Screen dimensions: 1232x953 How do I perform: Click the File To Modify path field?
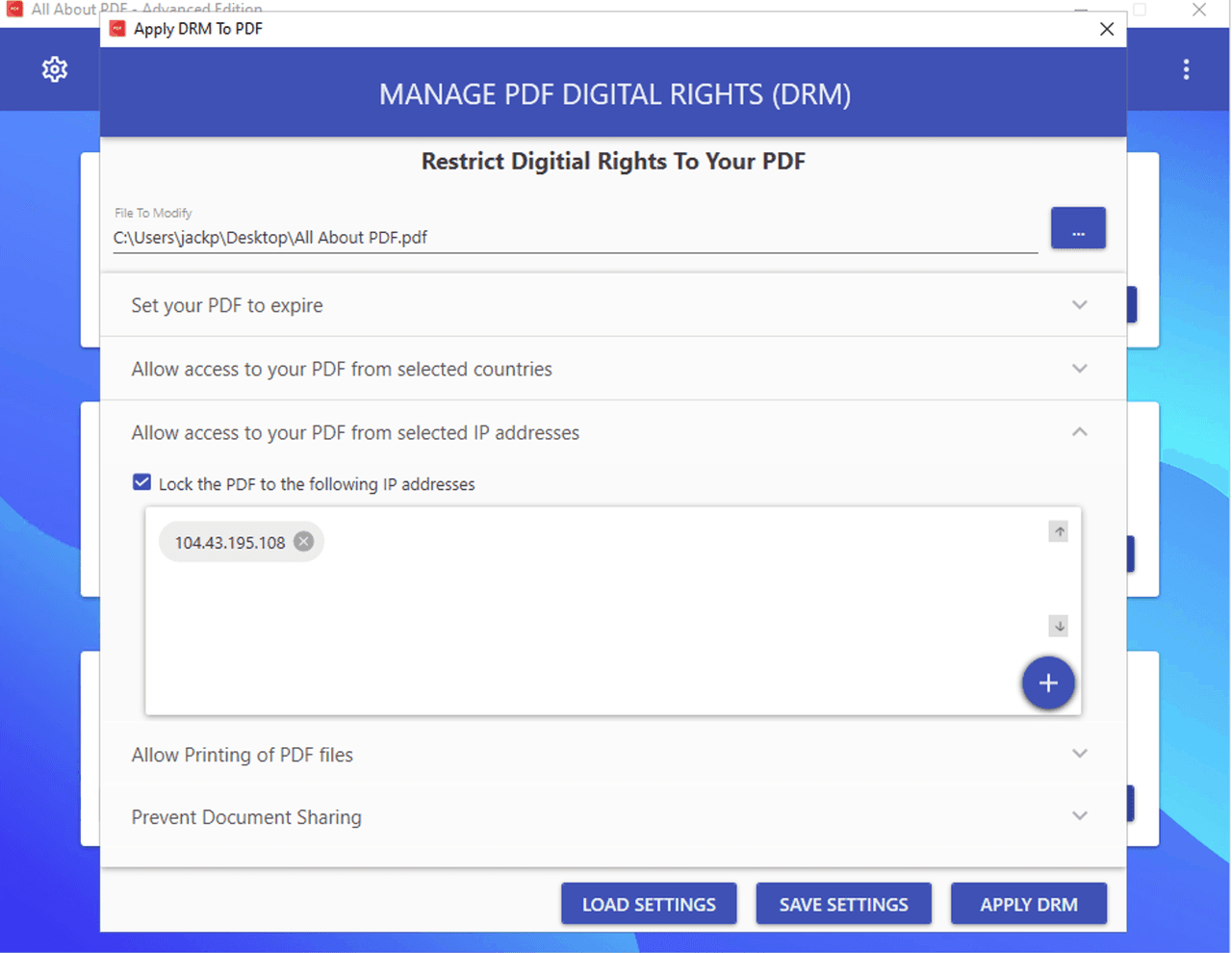[576, 238]
